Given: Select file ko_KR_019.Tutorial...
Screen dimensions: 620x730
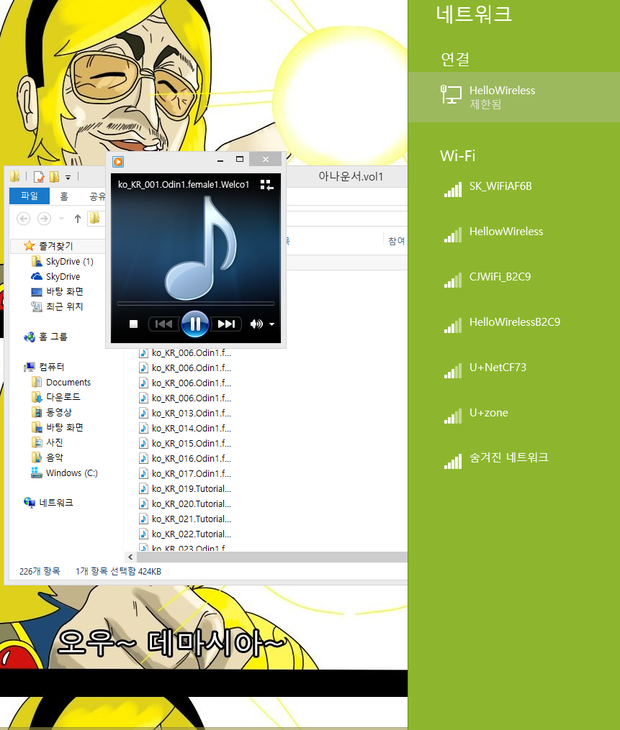Looking at the screenshot, I should pos(191,488).
